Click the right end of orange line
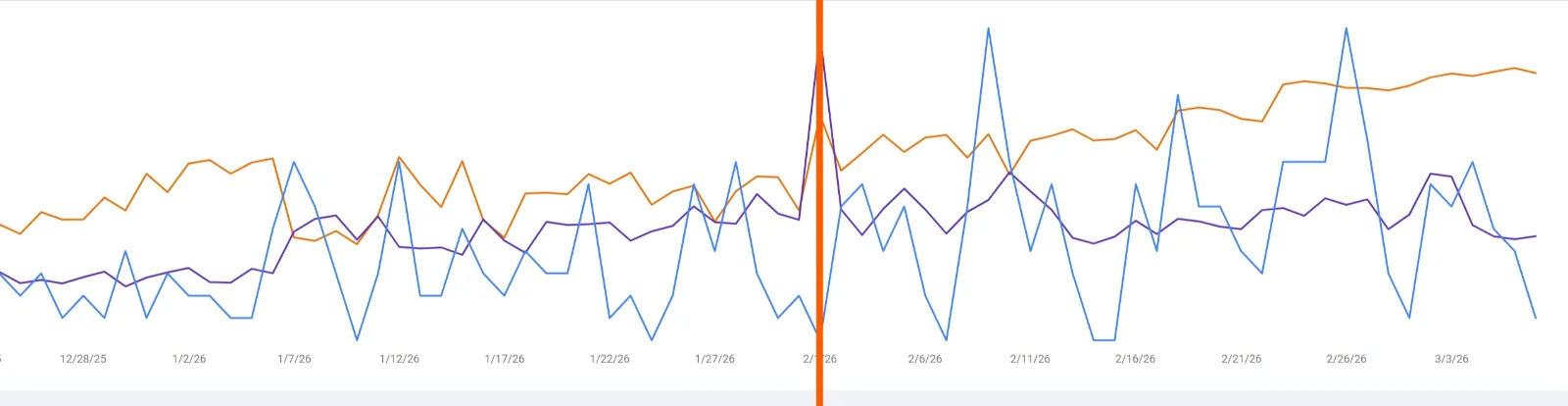 1535,74
